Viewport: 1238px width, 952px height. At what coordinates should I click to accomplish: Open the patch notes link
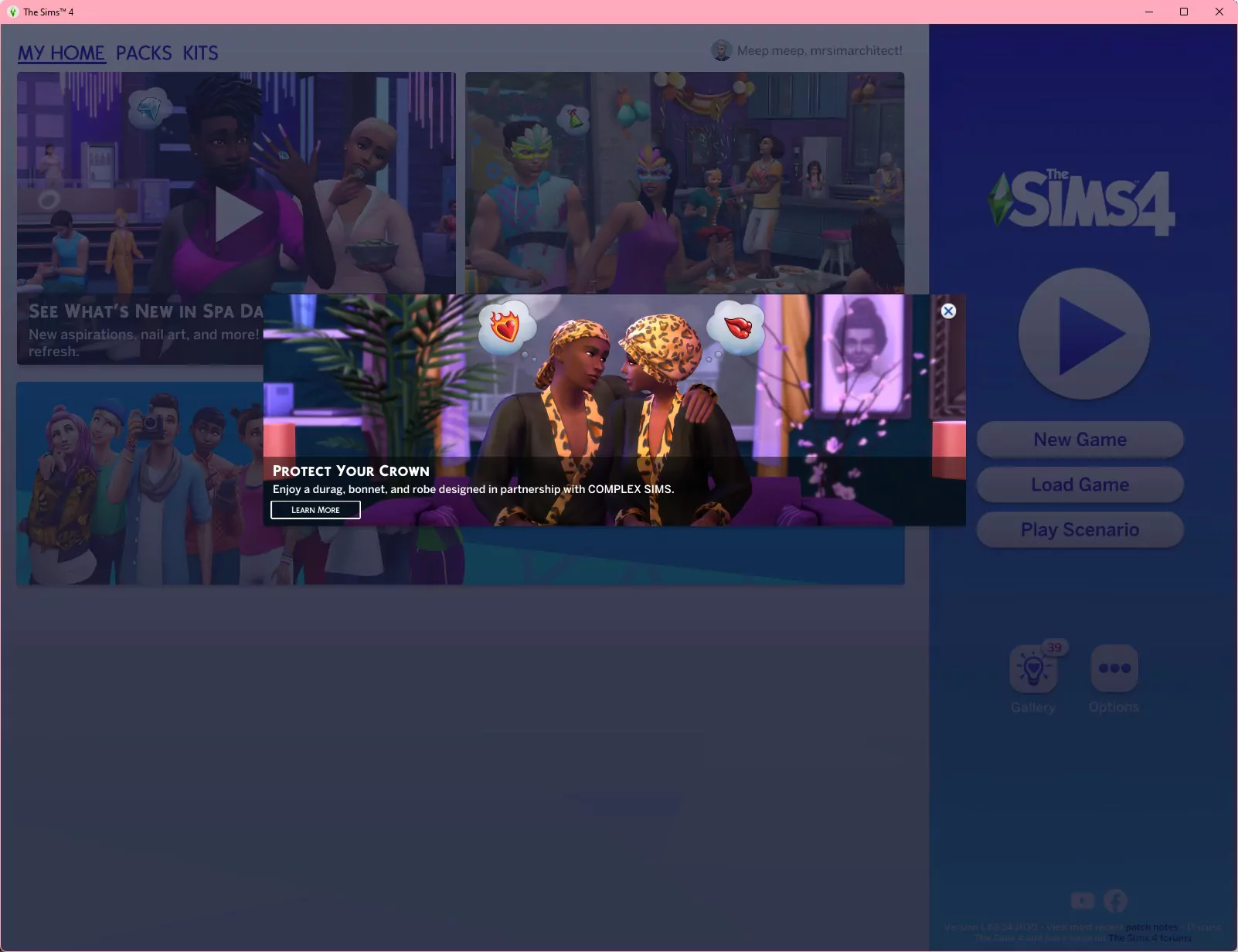(1151, 927)
